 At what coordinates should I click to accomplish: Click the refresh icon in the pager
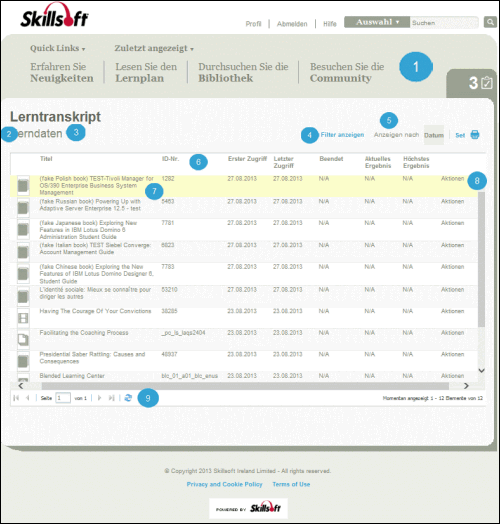coord(128,398)
